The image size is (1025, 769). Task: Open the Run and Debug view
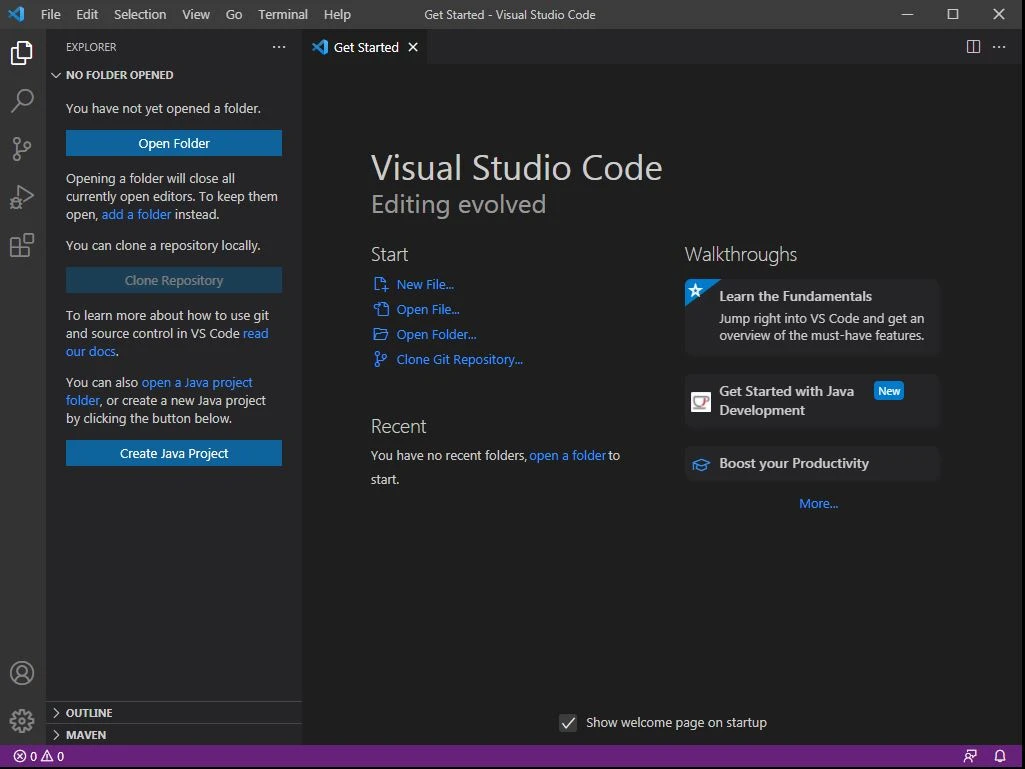coord(22,197)
